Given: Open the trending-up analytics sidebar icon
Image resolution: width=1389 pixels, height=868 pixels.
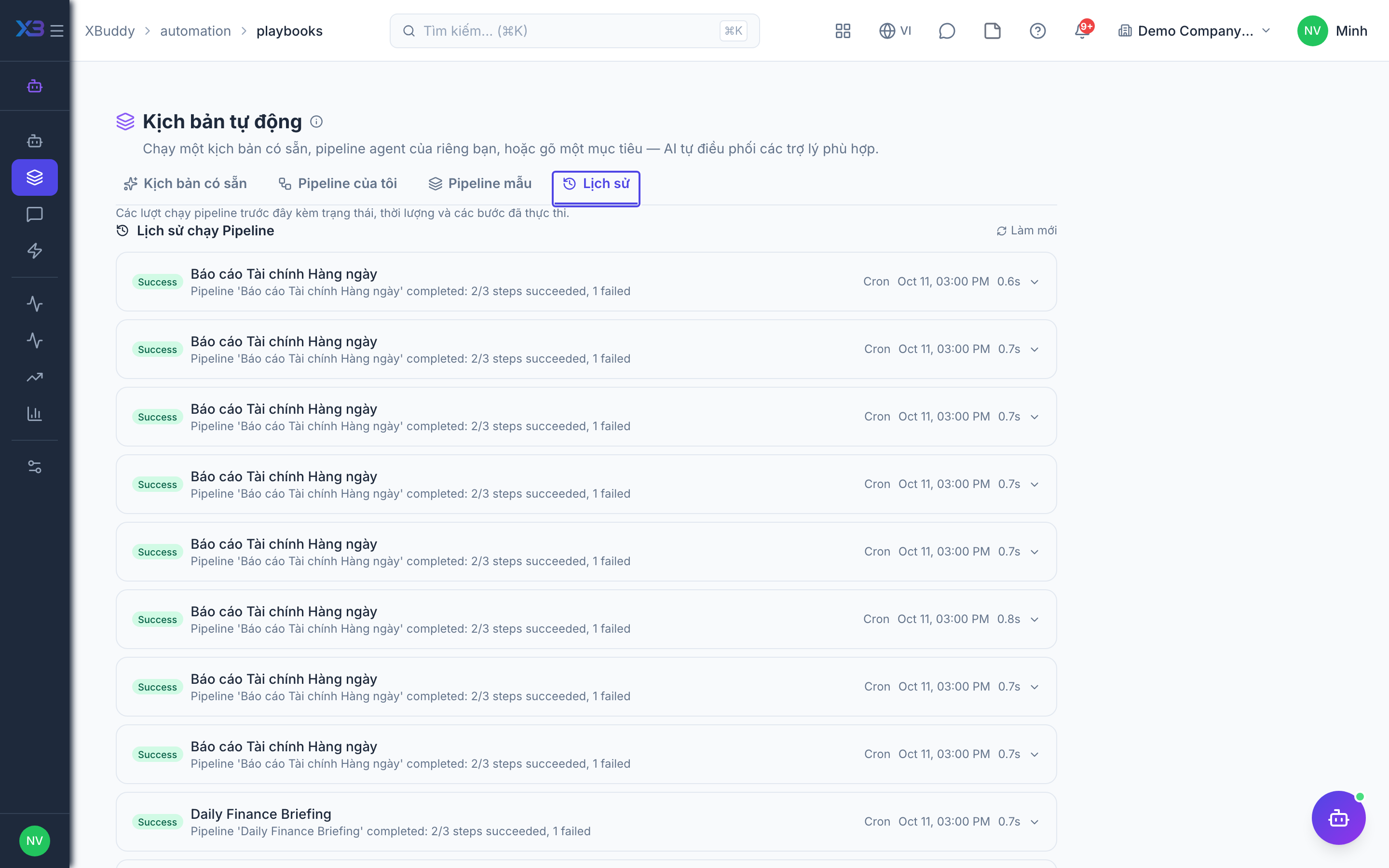Looking at the screenshot, I should pyautogui.click(x=34, y=377).
